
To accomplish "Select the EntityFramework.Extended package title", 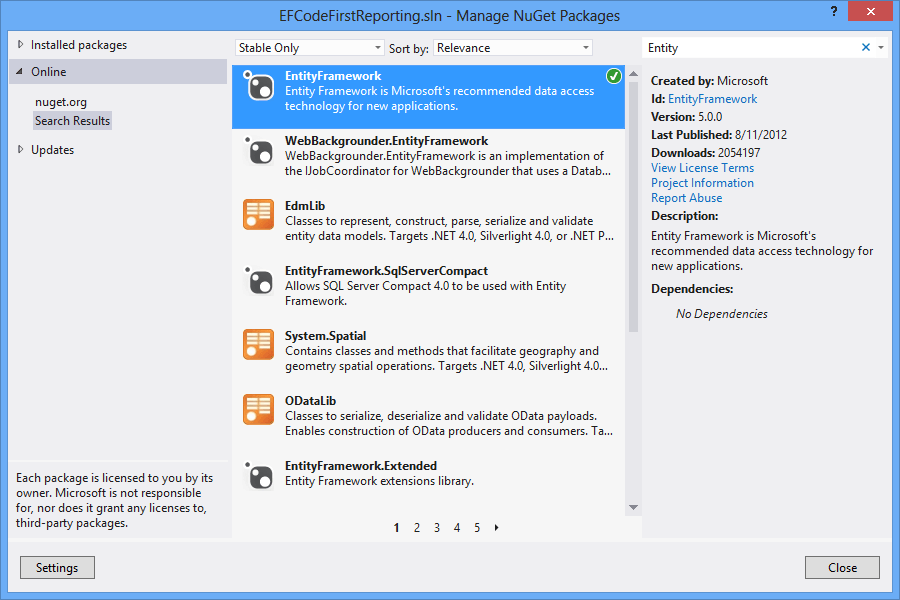I will tap(361, 465).
